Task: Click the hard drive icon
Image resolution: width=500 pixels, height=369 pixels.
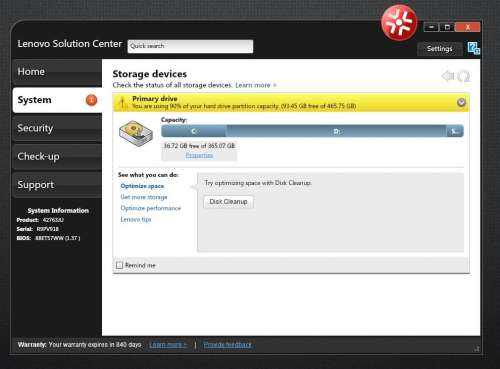Action: [x=136, y=133]
